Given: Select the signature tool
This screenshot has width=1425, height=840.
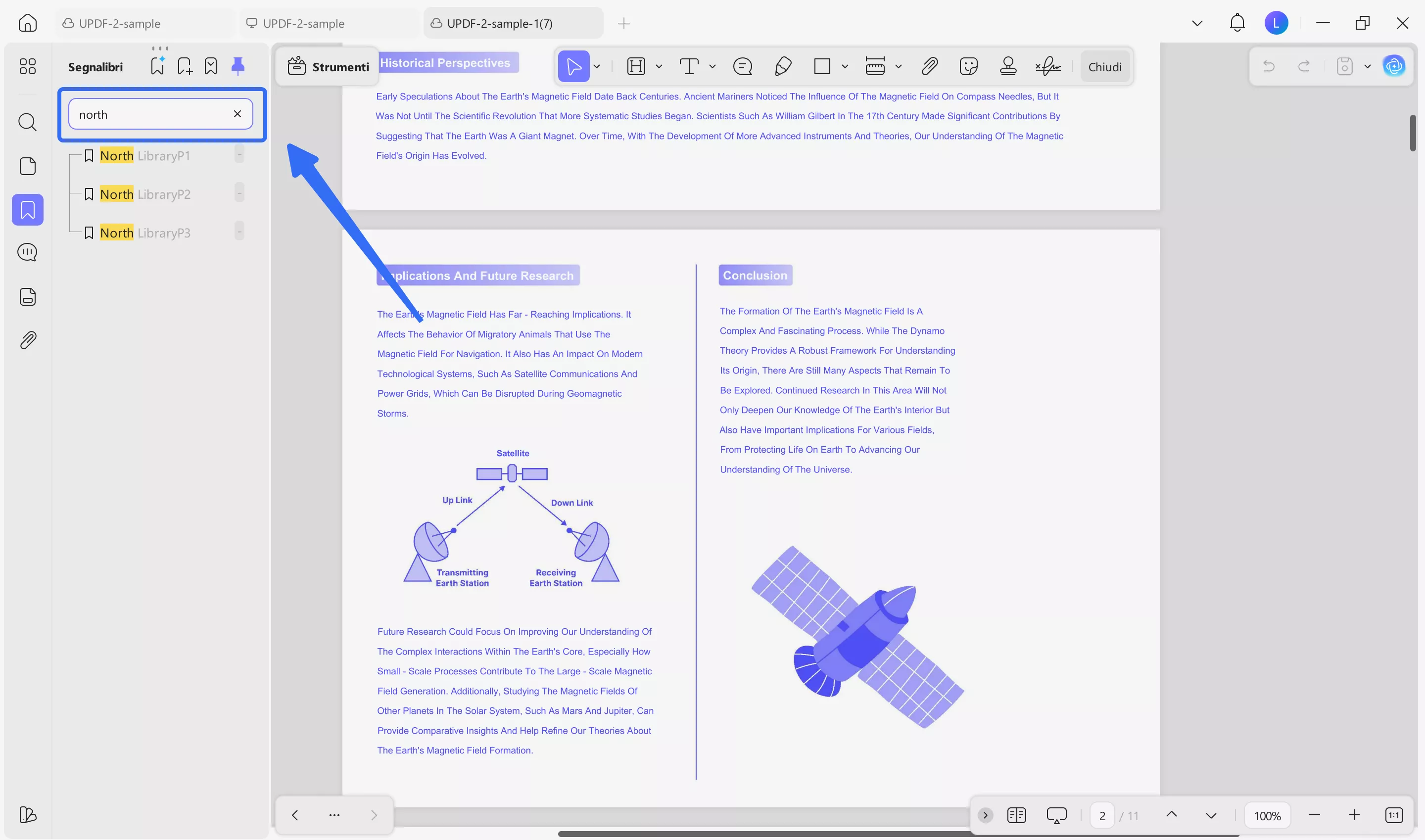Looking at the screenshot, I should click(1048, 66).
